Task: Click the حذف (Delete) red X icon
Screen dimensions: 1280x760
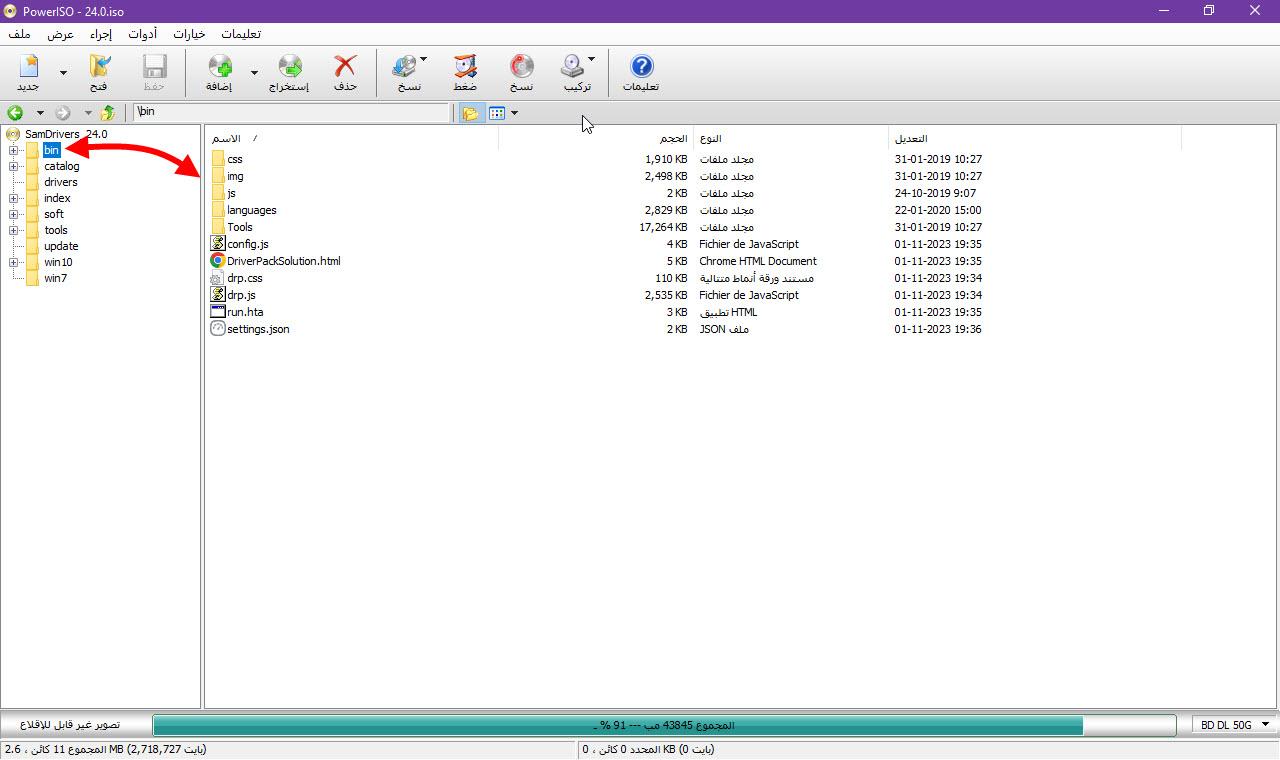Action: pyautogui.click(x=345, y=67)
